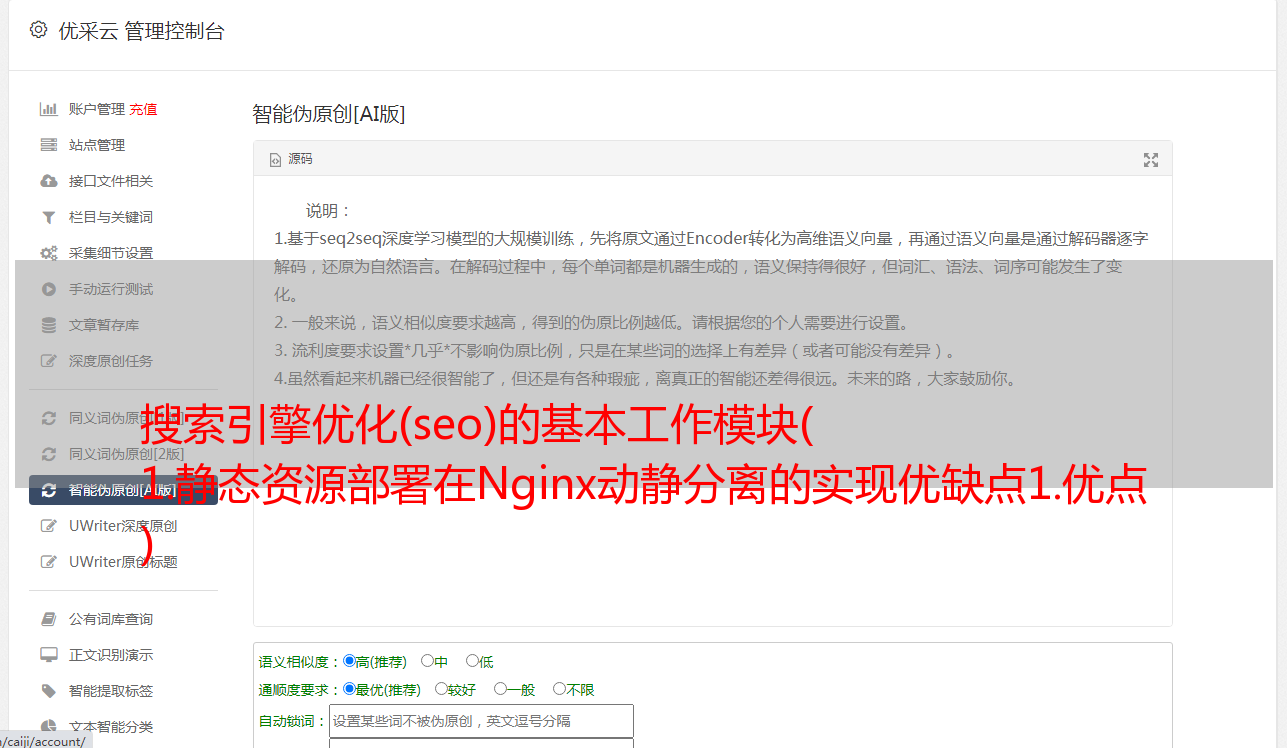Click the 自动锁词 input field
1287x748 pixels.
pyautogui.click(x=481, y=721)
